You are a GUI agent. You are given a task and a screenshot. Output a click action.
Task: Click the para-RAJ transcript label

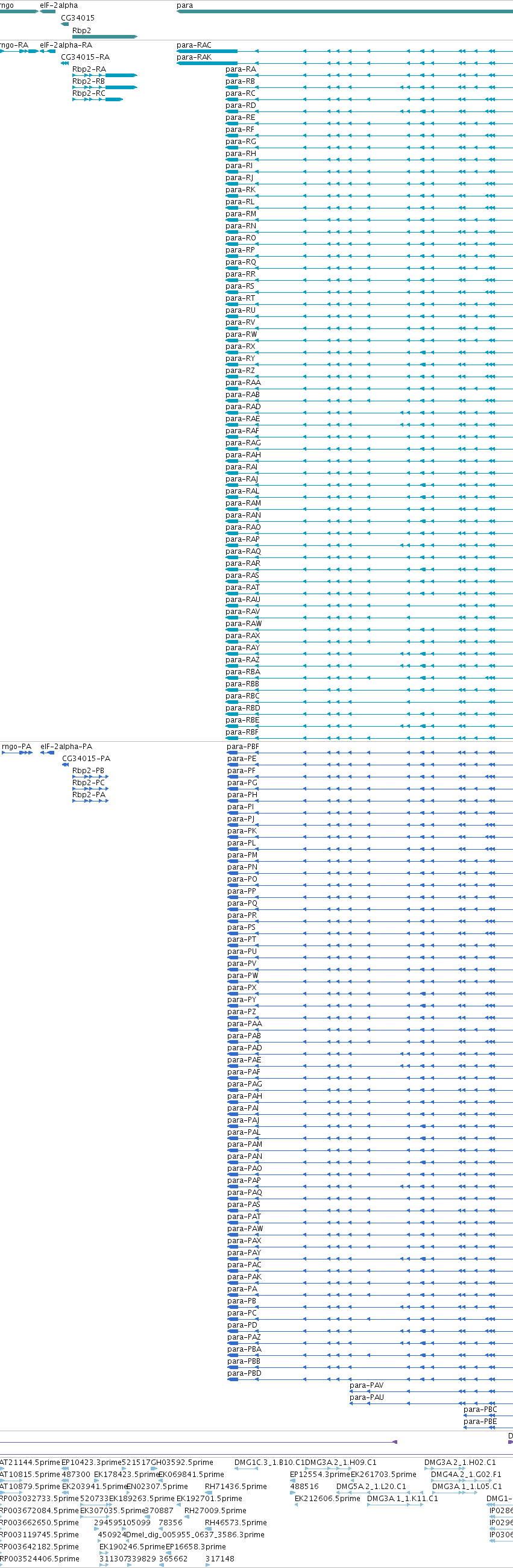click(x=242, y=479)
